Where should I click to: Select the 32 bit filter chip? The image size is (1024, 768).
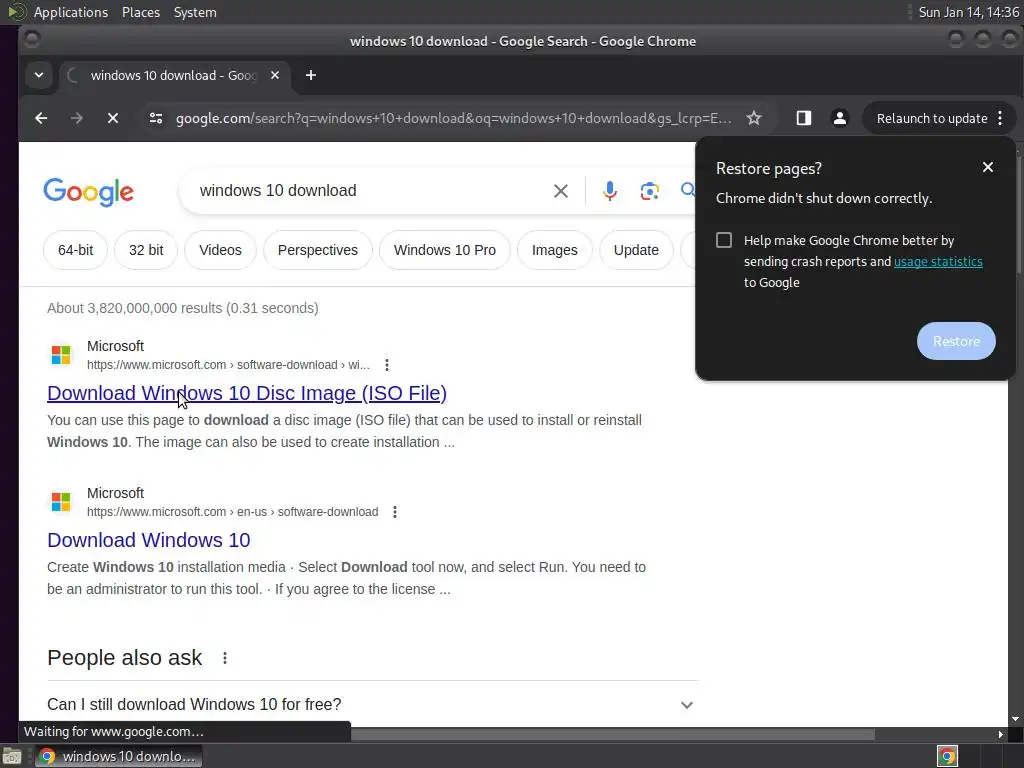coord(146,250)
